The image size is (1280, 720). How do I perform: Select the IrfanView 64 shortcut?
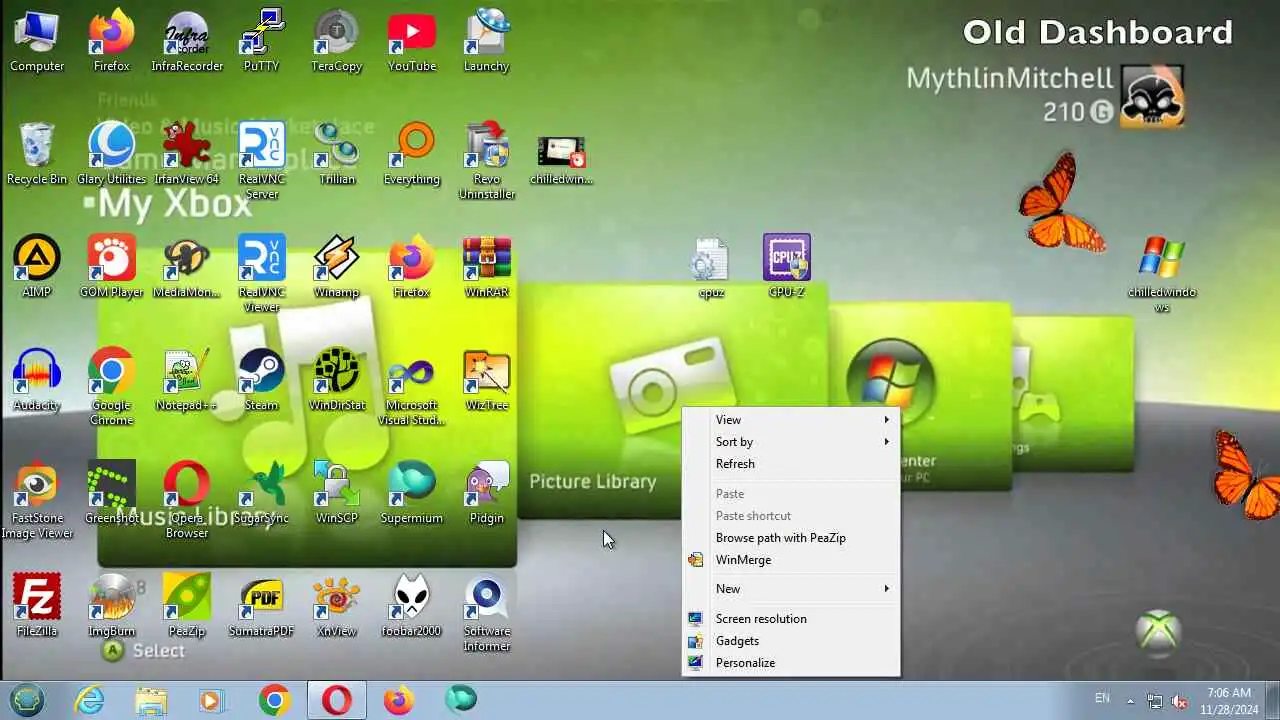click(x=187, y=154)
